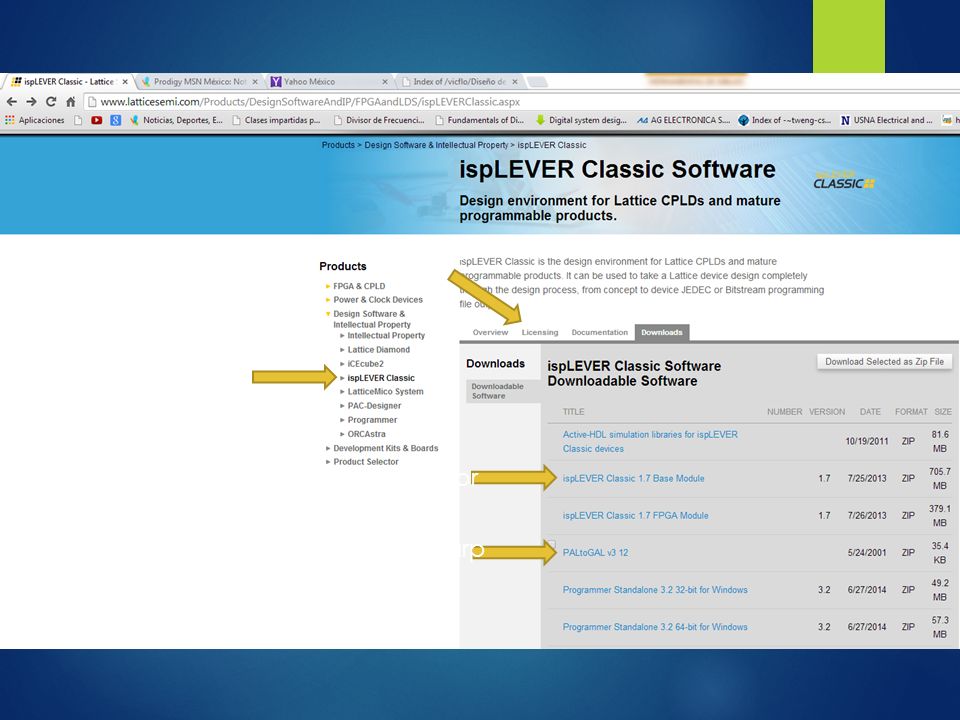Open the YouTube bookmark icon
Screen dimensions: 960x720
pyautogui.click(x=97, y=120)
